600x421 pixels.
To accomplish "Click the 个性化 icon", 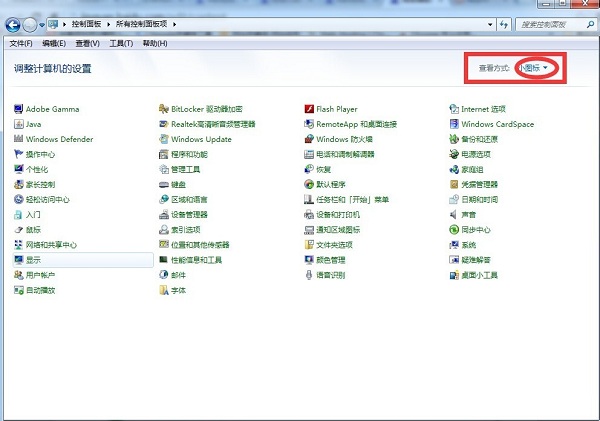I will pos(18,169).
